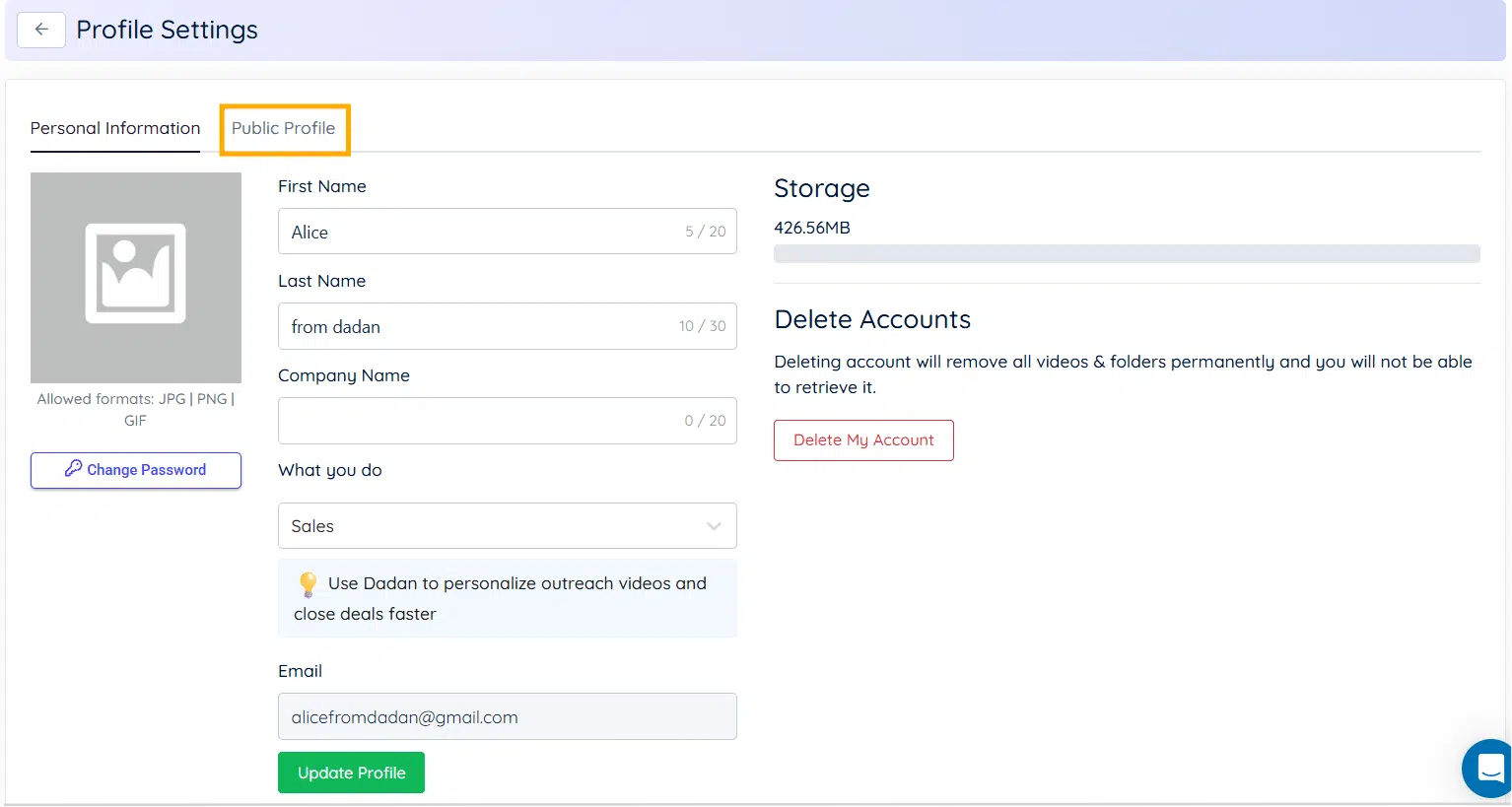Click the Profile Settings page title
This screenshot has width=1512, height=807.
[x=167, y=30]
